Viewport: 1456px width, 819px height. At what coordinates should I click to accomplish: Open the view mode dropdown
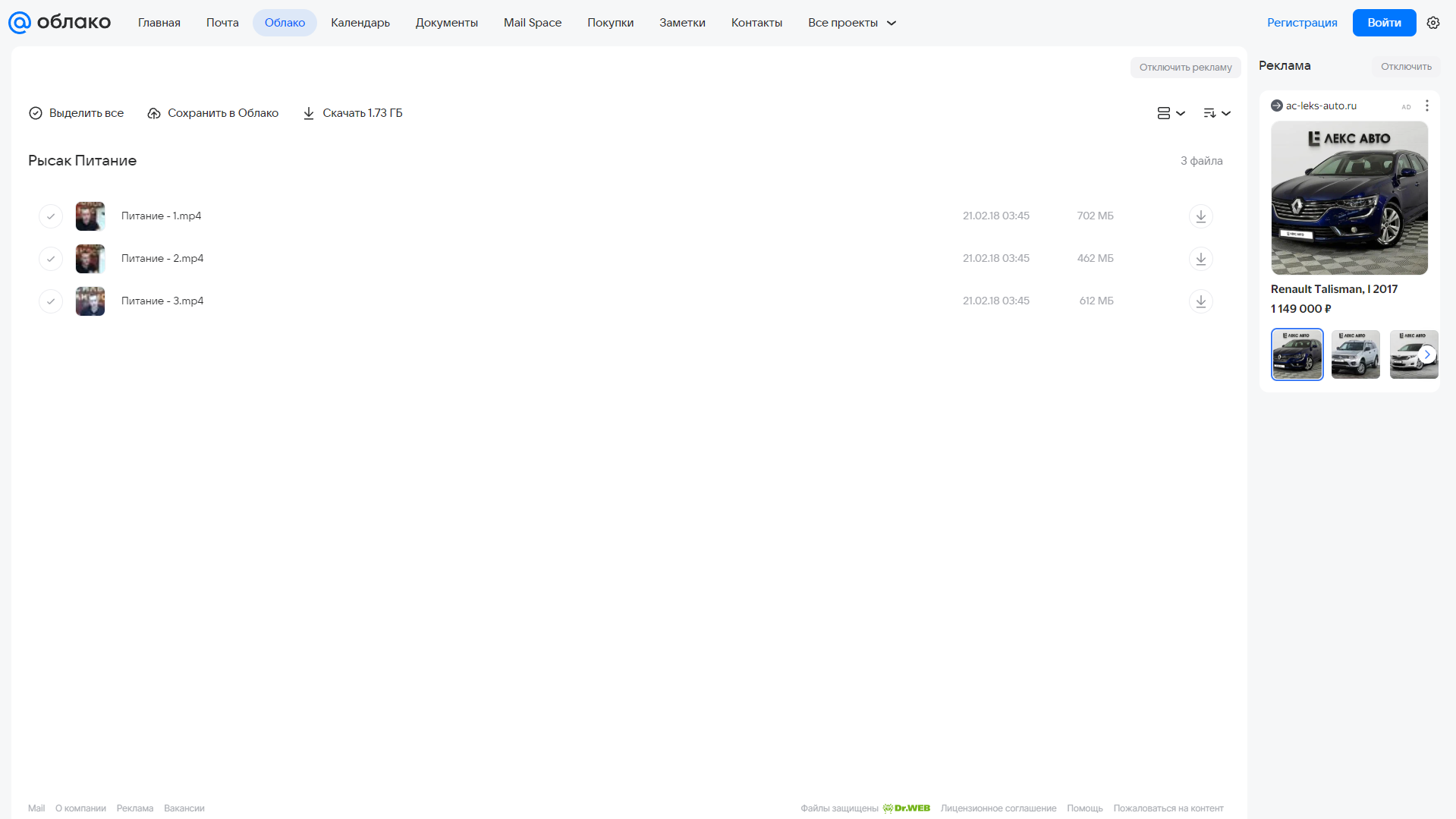[x=1171, y=113]
